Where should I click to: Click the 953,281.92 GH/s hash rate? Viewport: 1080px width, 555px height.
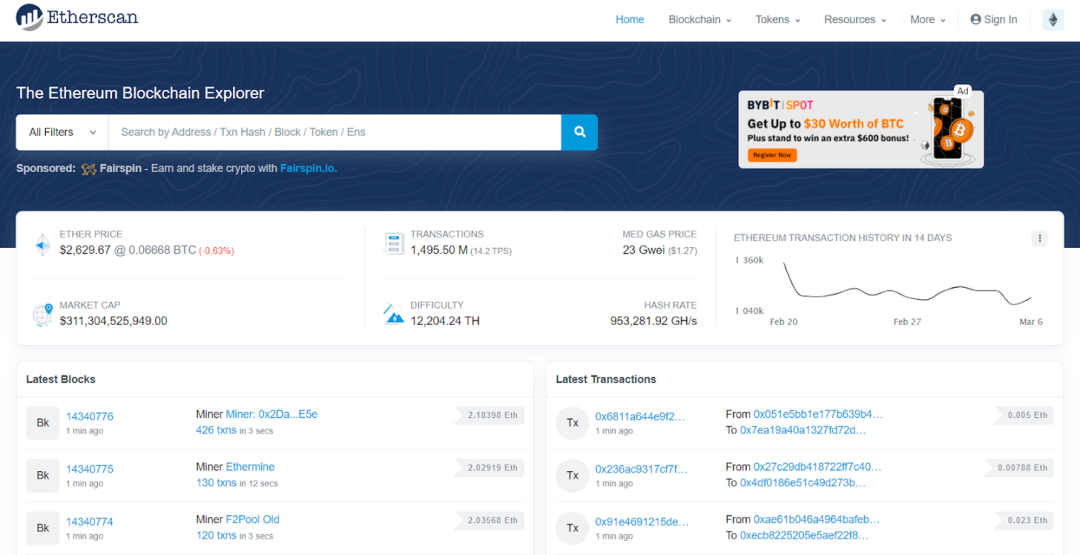[654, 321]
